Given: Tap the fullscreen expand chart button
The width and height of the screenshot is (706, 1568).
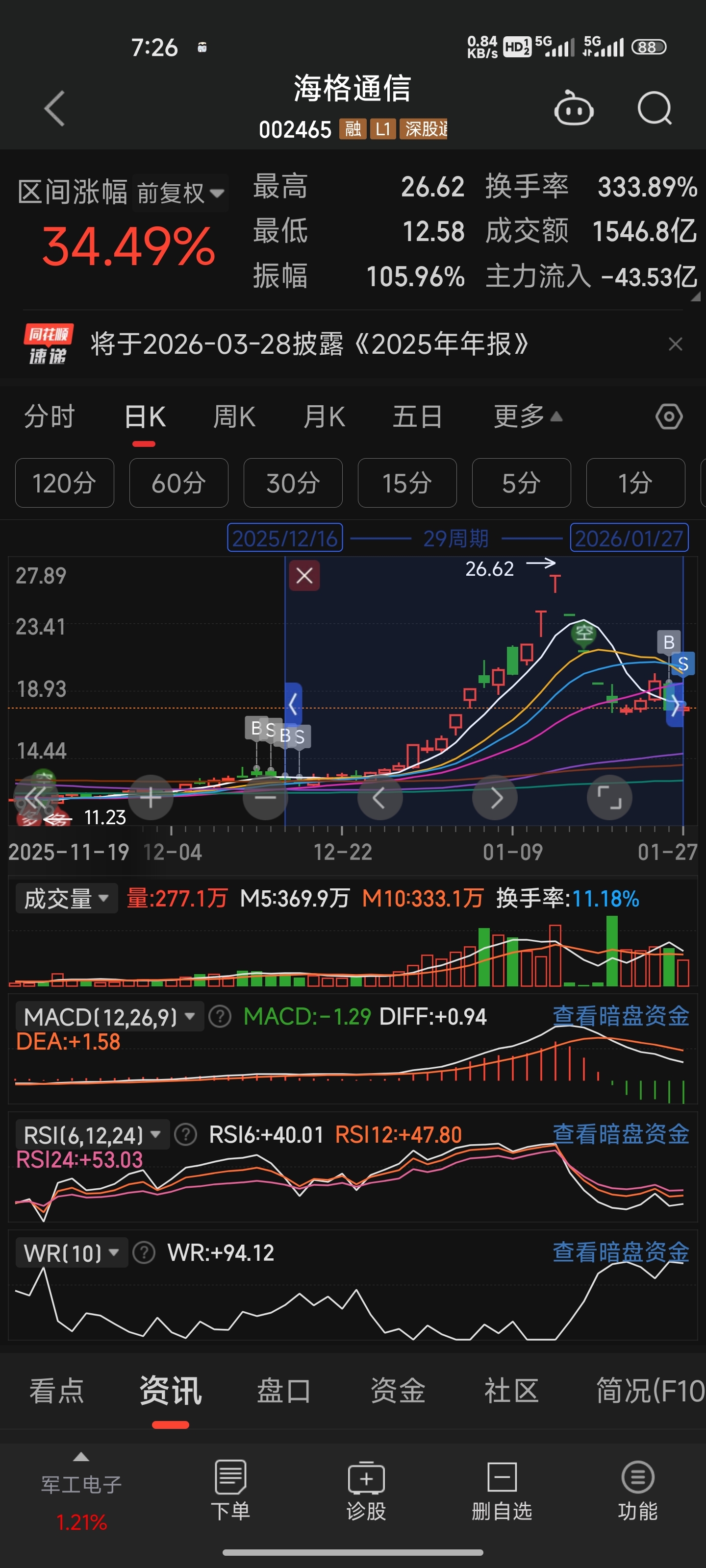Looking at the screenshot, I should click(609, 797).
